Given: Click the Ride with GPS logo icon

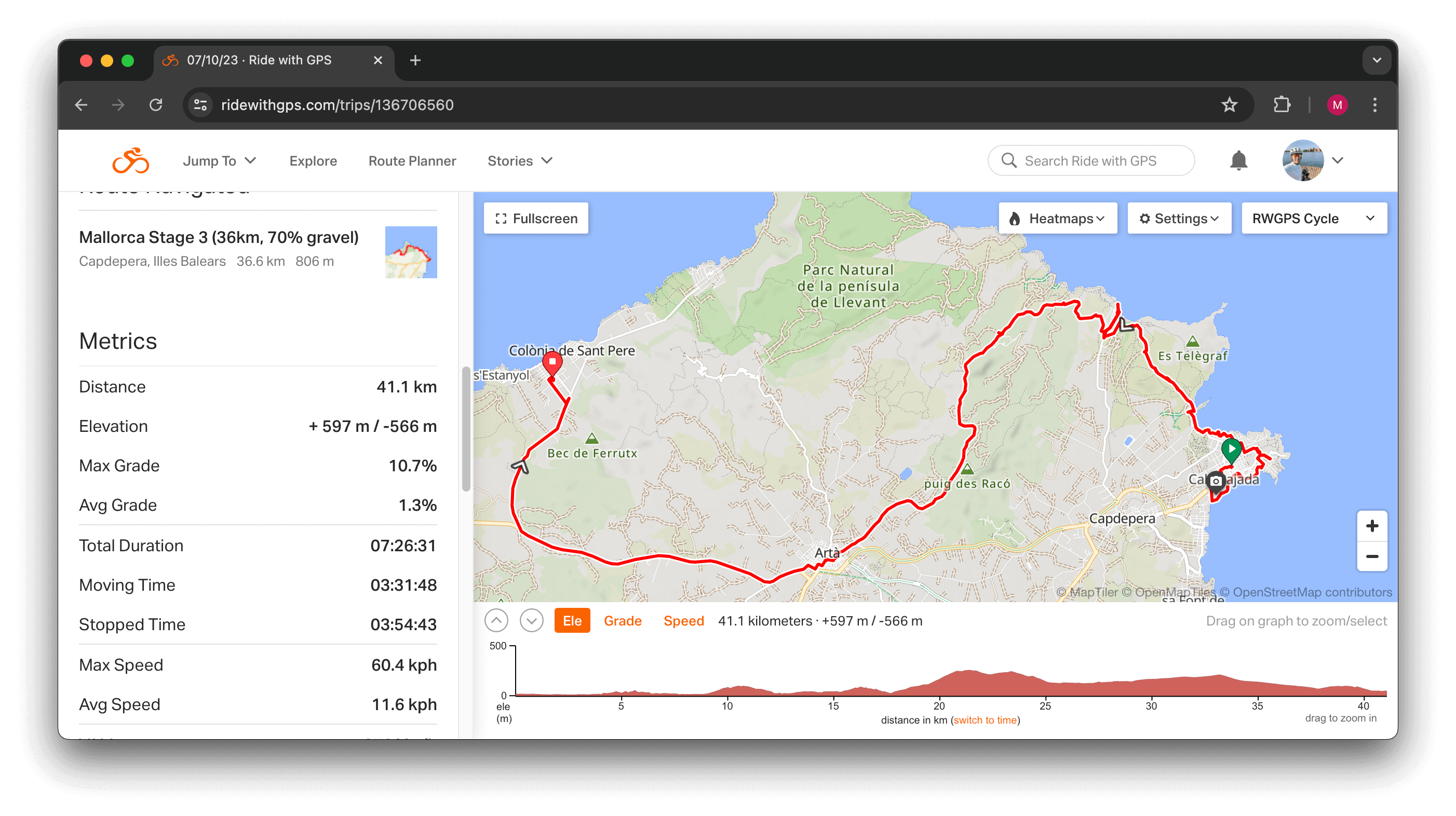Looking at the screenshot, I should point(130,161).
